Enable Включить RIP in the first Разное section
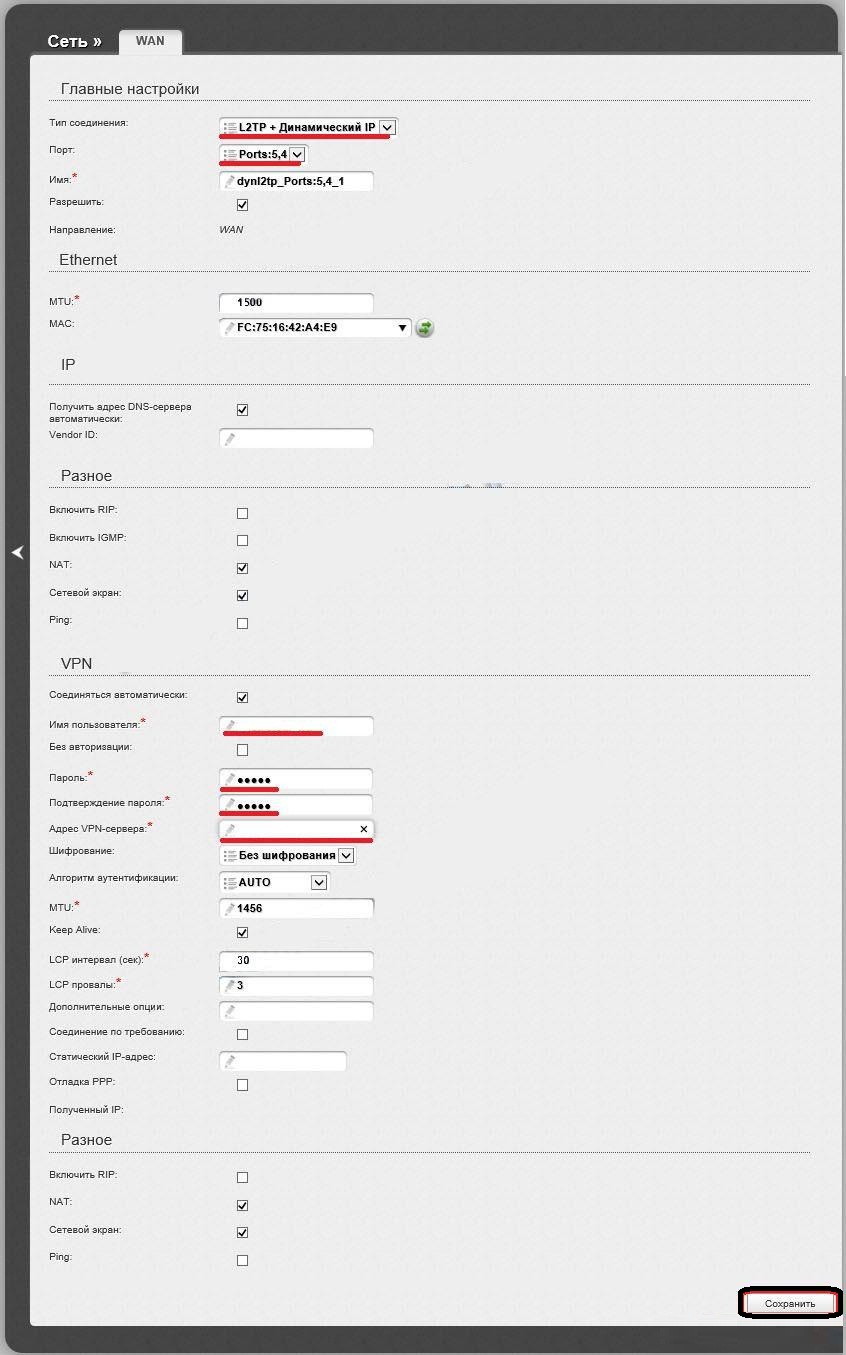Screen dimensions: 846x1355 click(x=242, y=513)
